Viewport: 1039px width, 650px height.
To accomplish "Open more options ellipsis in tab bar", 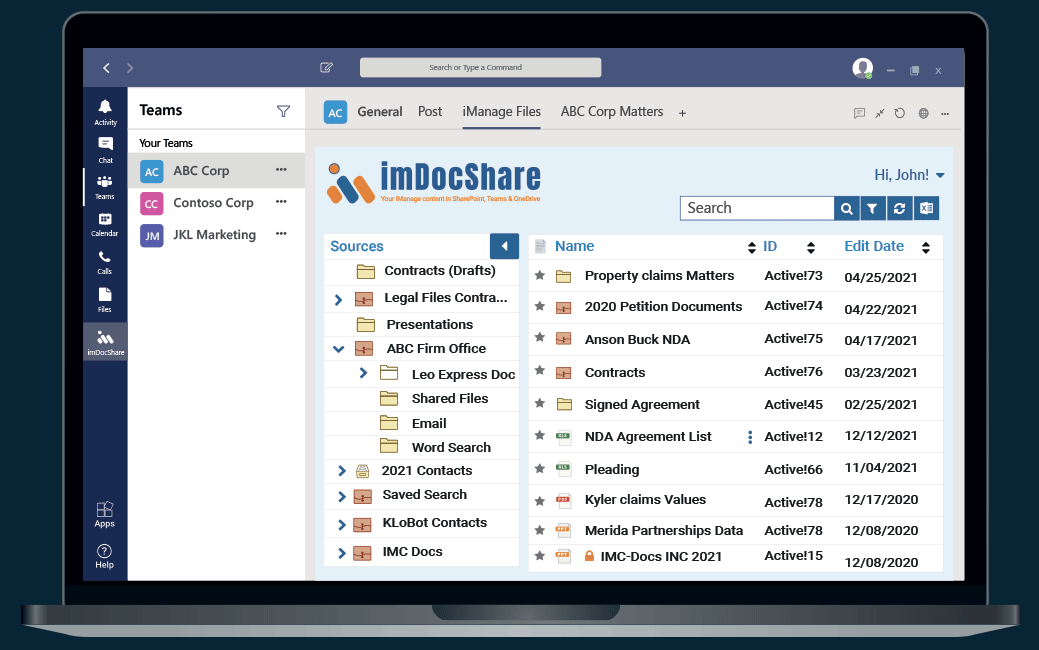I will click(x=945, y=113).
